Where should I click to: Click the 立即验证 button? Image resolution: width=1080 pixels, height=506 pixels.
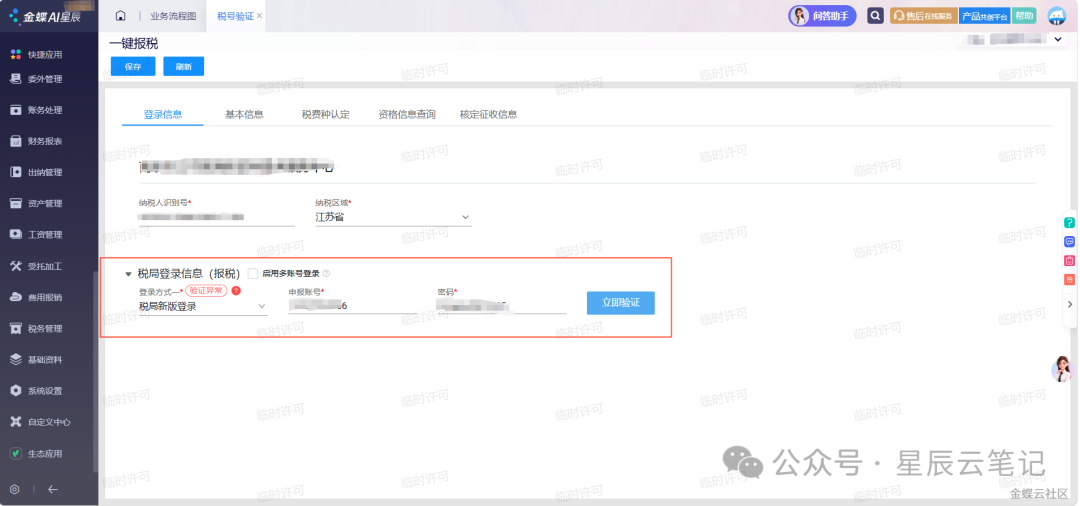[621, 303]
